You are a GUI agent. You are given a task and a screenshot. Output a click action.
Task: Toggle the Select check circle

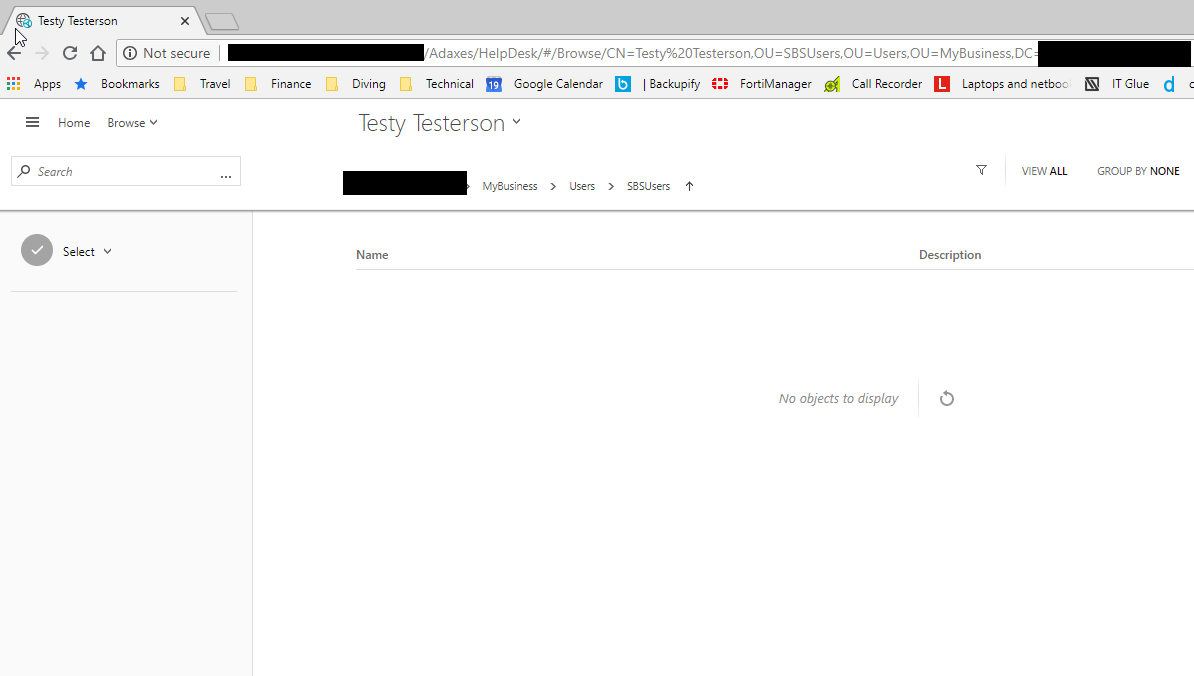[x=37, y=250]
